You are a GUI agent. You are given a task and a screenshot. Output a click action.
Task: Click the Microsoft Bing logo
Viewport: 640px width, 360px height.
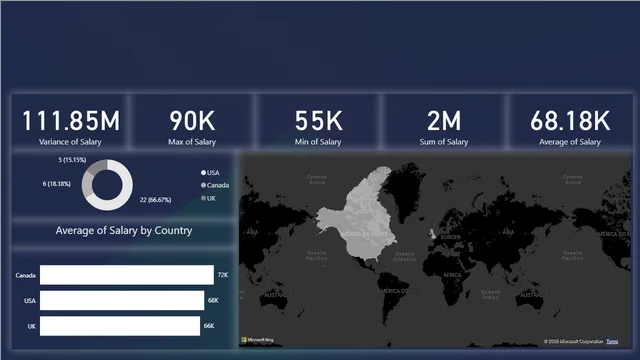click(x=257, y=340)
